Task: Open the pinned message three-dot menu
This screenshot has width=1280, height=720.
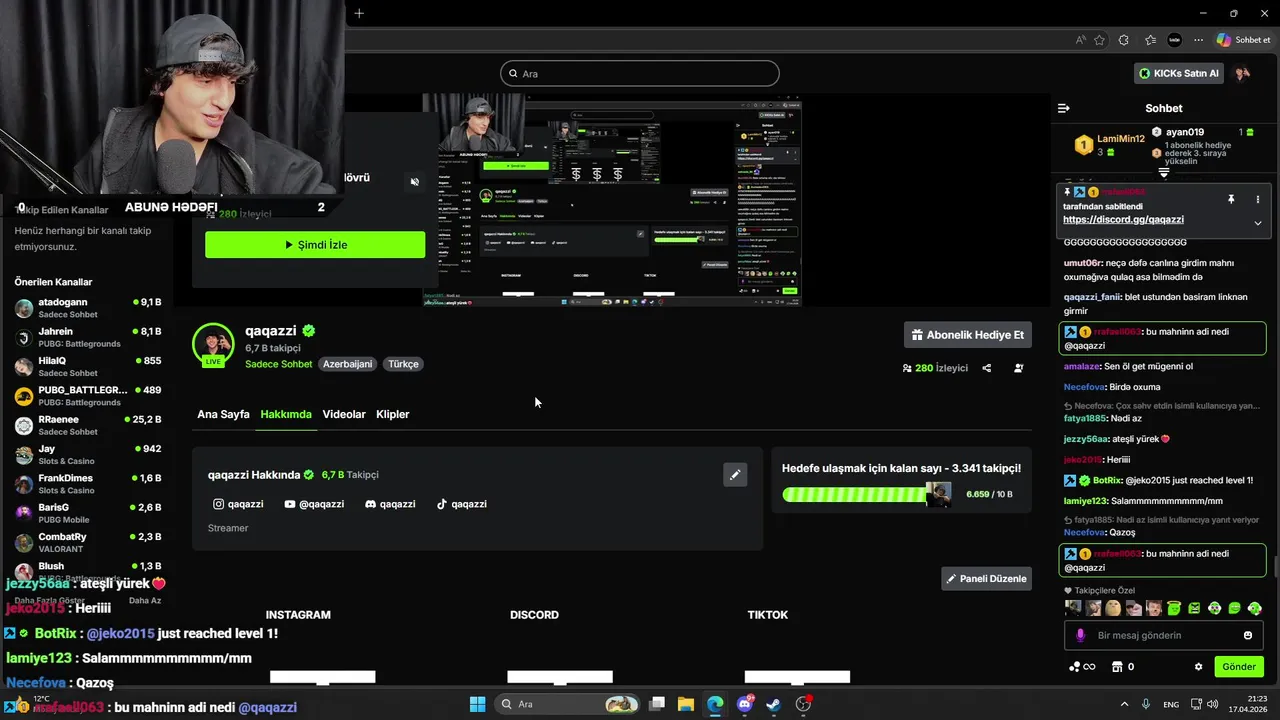Action: (1258, 200)
